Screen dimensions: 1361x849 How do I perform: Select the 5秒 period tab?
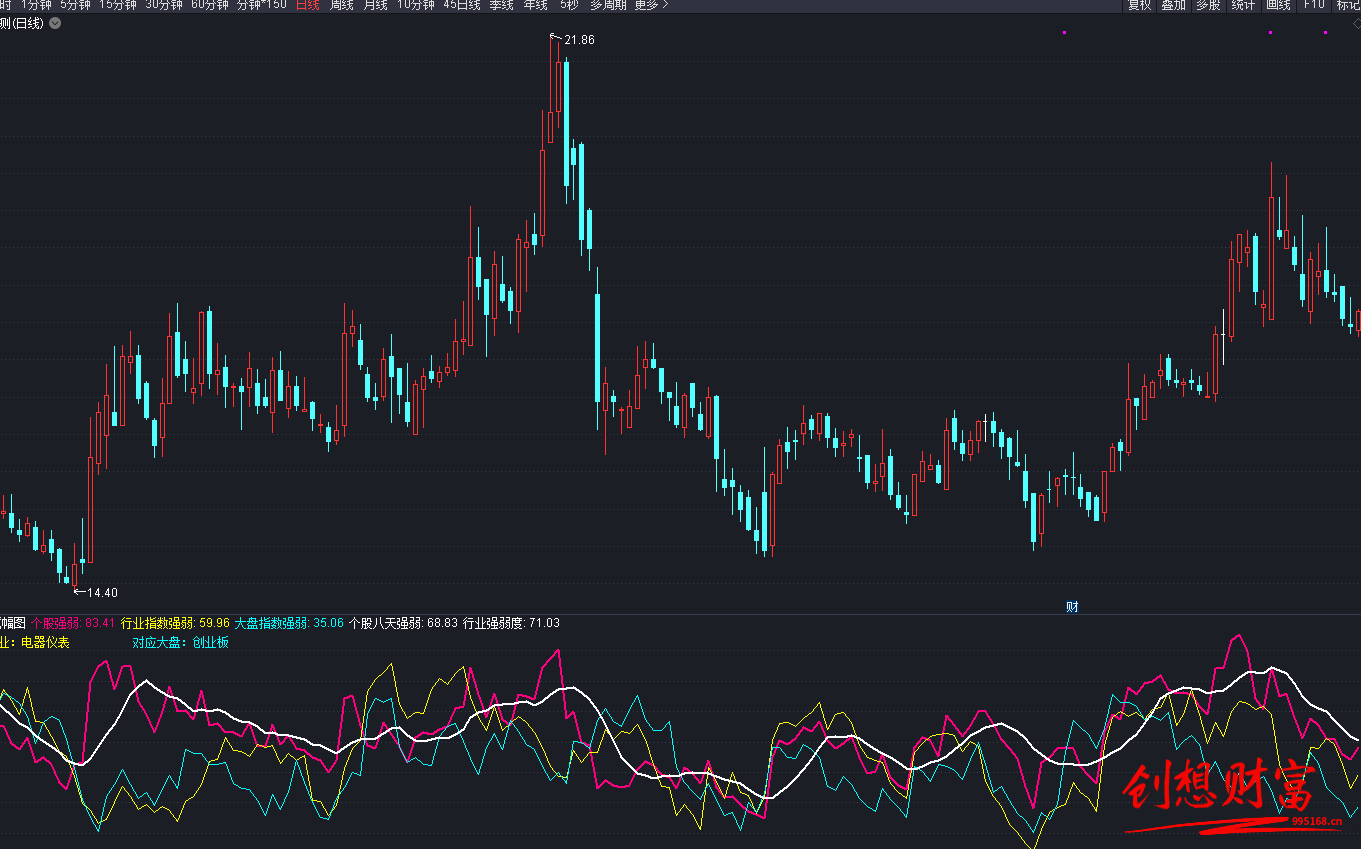[x=568, y=5]
